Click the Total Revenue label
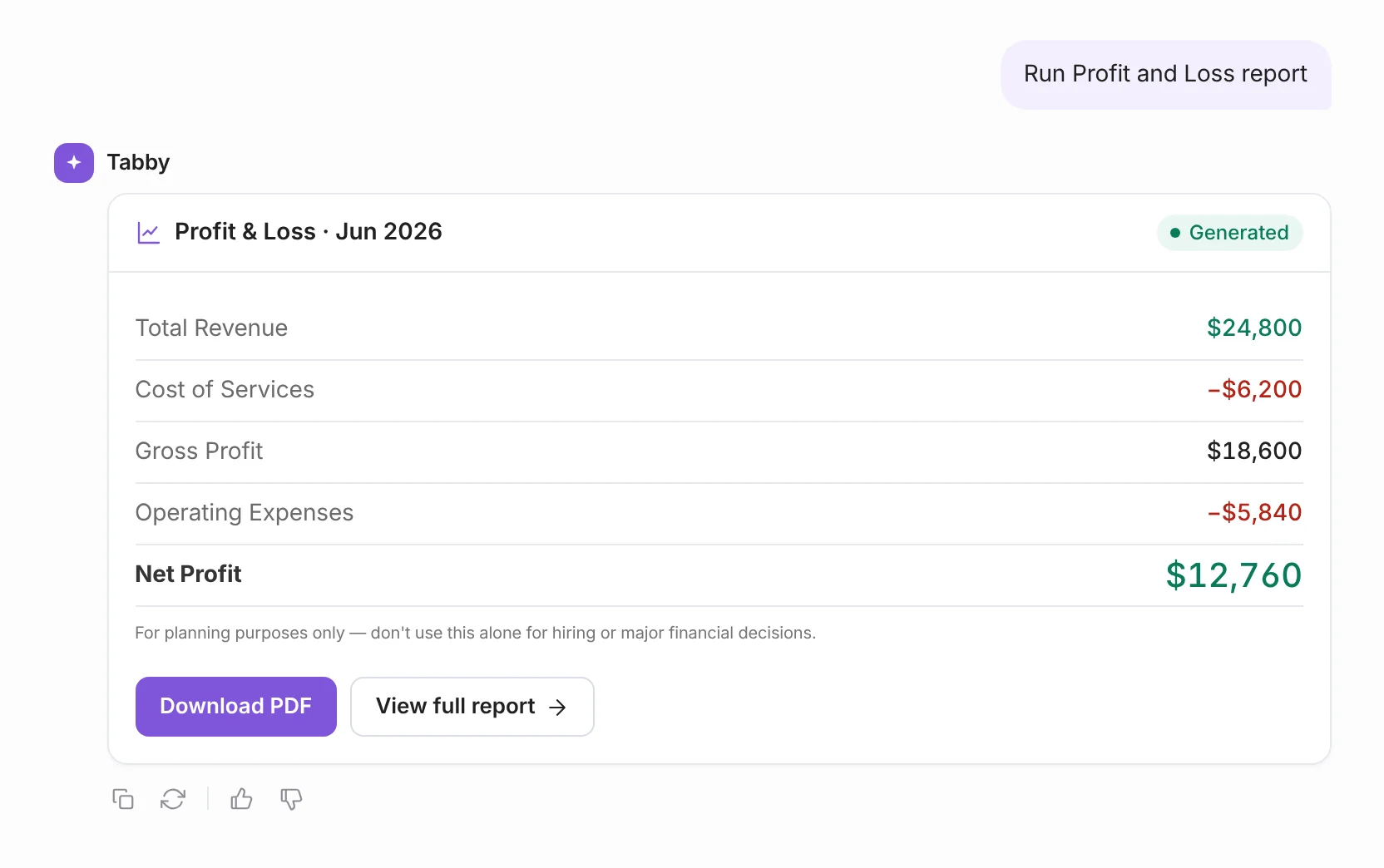The height and width of the screenshot is (868, 1384). click(x=211, y=328)
